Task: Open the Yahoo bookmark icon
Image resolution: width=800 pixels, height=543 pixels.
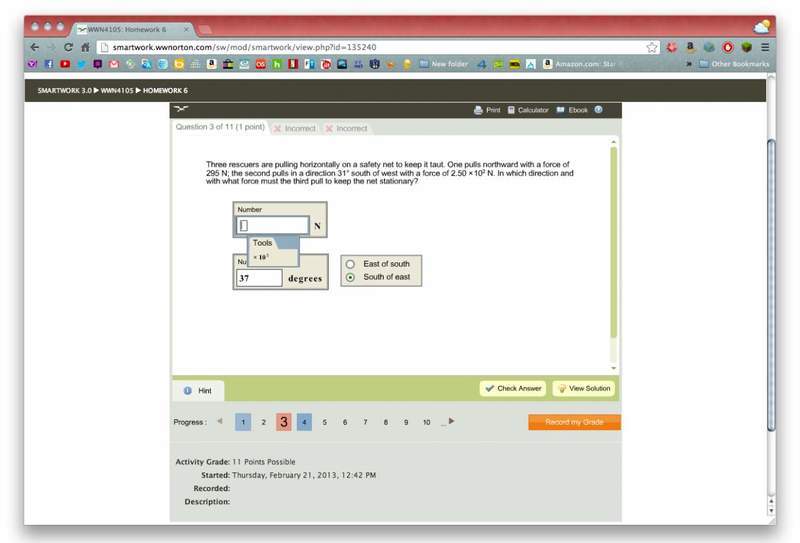Action: (x=32, y=64)
